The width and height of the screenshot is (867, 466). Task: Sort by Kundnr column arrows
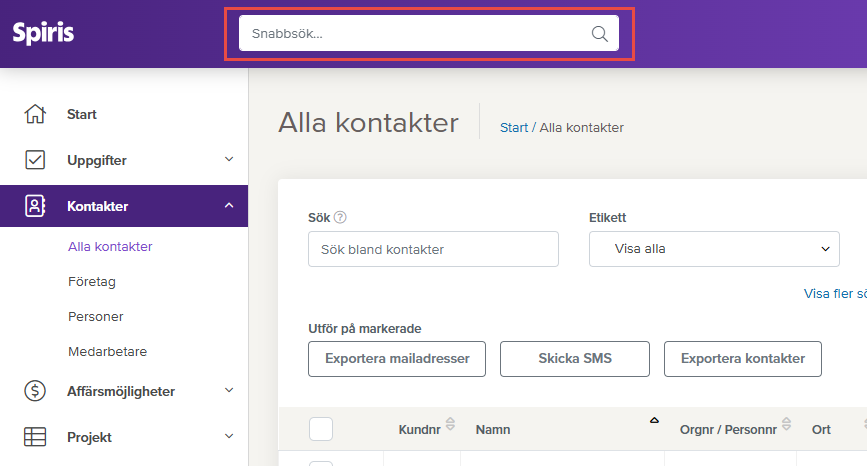450,424
